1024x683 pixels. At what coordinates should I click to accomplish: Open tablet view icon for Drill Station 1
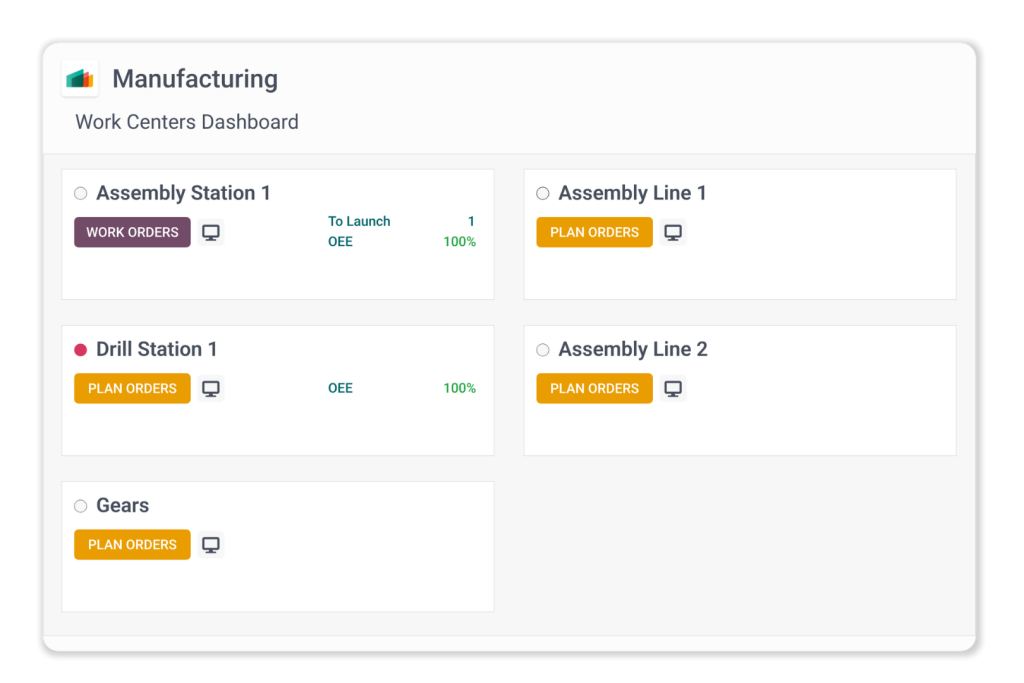[x=211, y=389]
